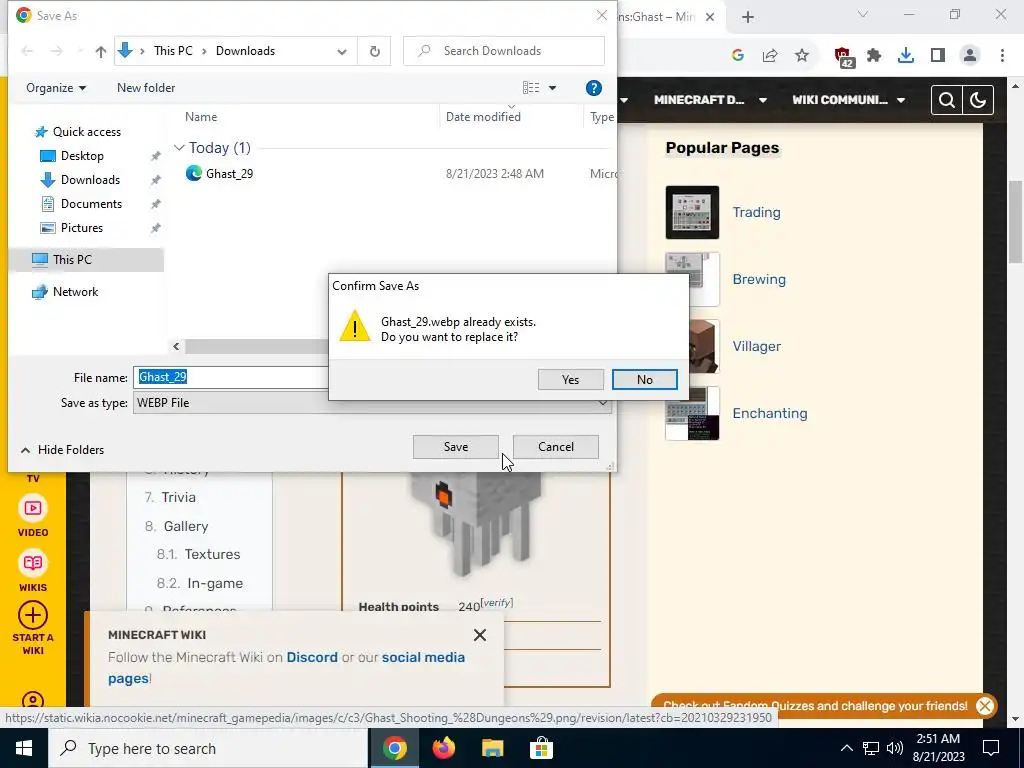Close the Ghast wiki browser tab
Screen dimensions: 1024x768
(711, 17)
